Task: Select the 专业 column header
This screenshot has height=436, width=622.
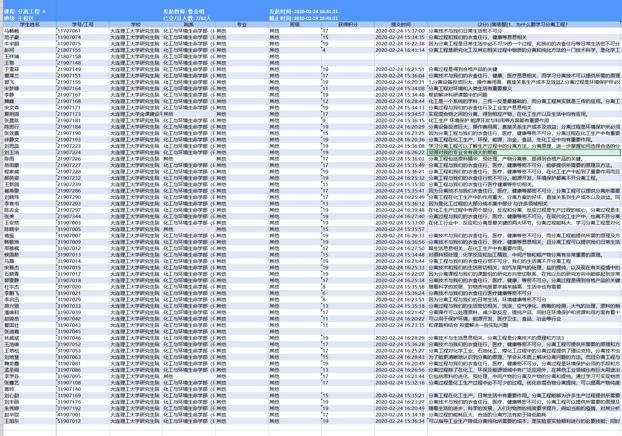Action: (242, 25)
